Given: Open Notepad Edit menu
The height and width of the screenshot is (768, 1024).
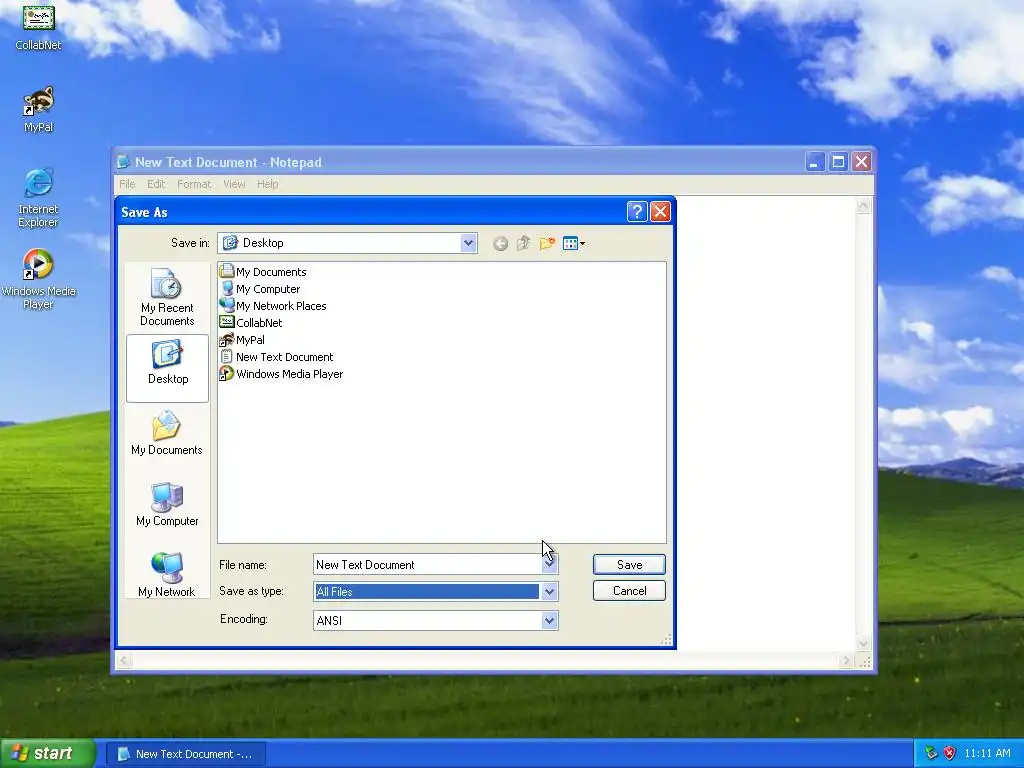Looking at the screenshot, I should (156, 184).
